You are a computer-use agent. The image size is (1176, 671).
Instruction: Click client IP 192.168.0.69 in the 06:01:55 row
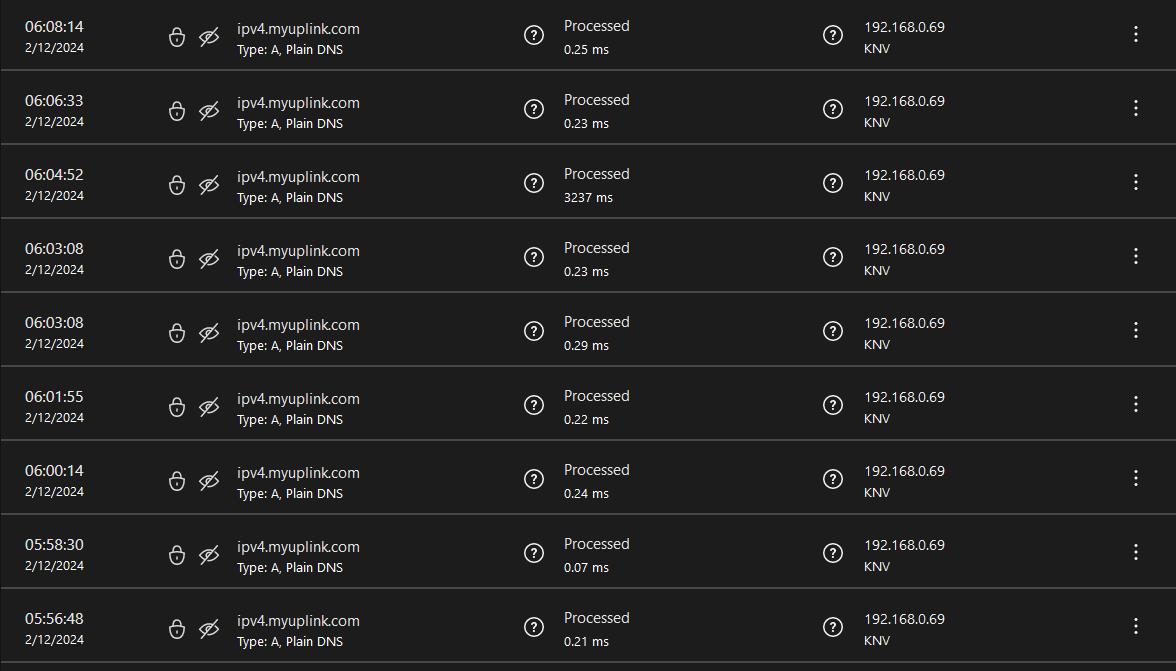pyautogui.click(x=904, y=397)
